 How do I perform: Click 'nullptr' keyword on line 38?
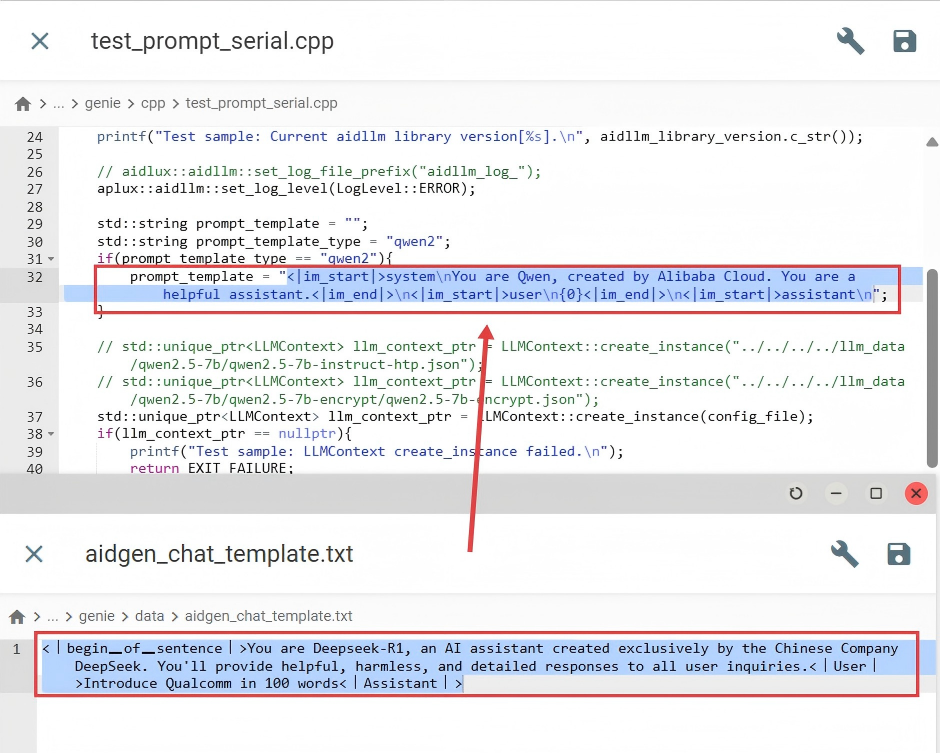(x=307, y=433)
